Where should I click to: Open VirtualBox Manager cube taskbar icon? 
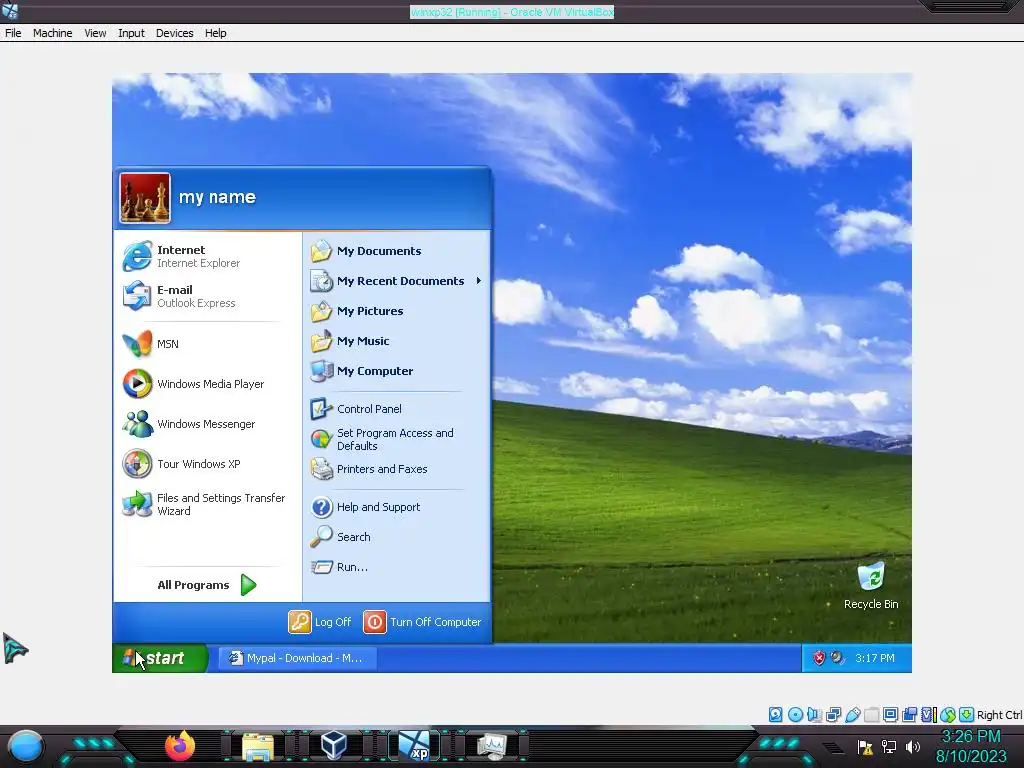click(x=334, y=746)
